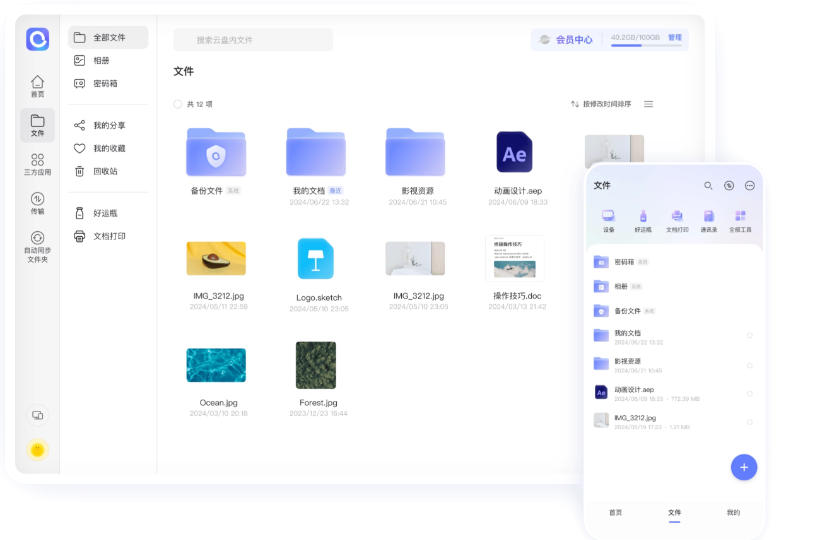The height and width of the screenshot is (540, 825).
Task: Click the 管理 link beside storage usage
Action: [675, 38]
